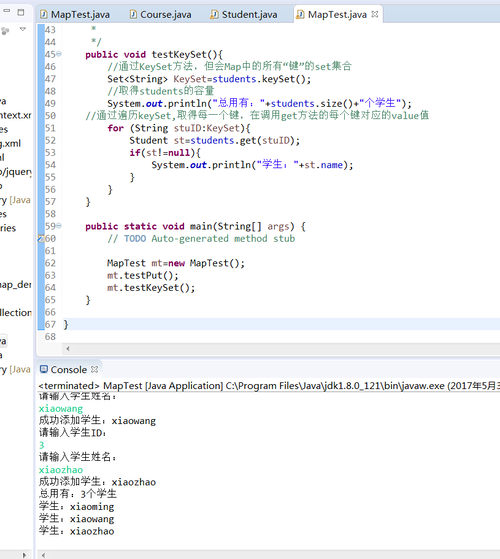Screen dimensions: 500x559
Task: Click the TODO task marker at line 60
Action: [x=41, y=239]
